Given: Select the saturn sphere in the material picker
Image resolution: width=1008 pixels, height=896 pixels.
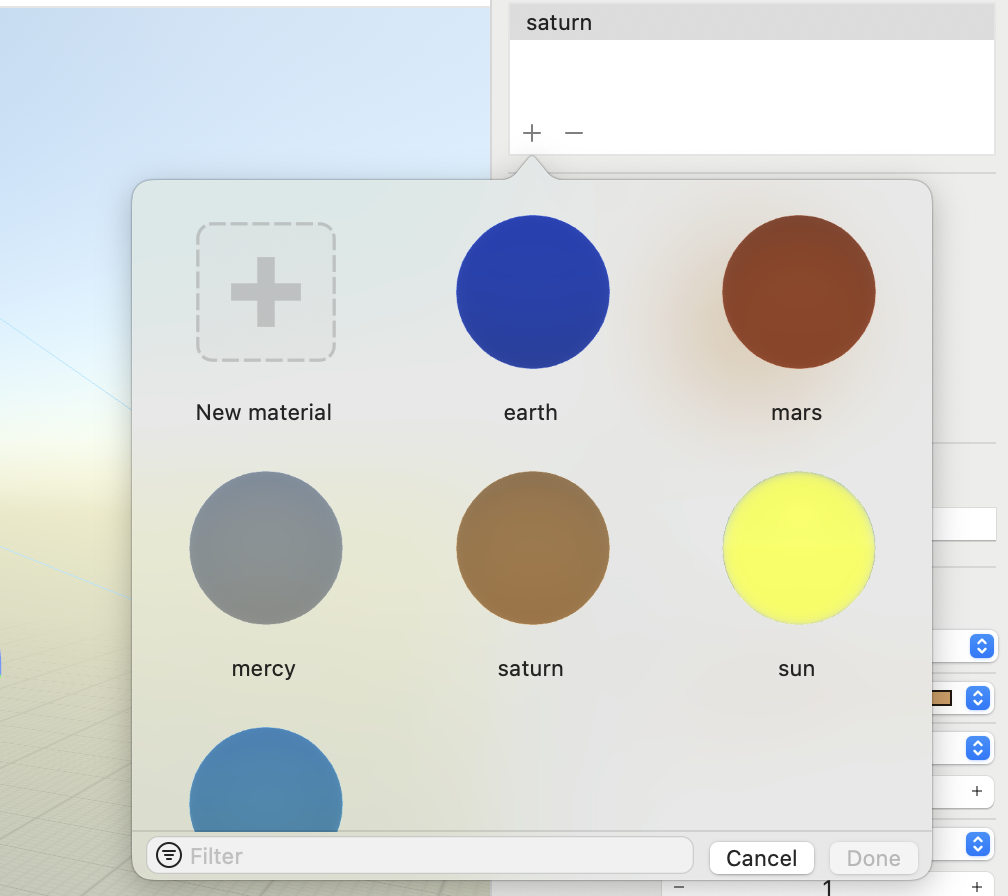Looking at the screenshot, I should click(532, 548).
